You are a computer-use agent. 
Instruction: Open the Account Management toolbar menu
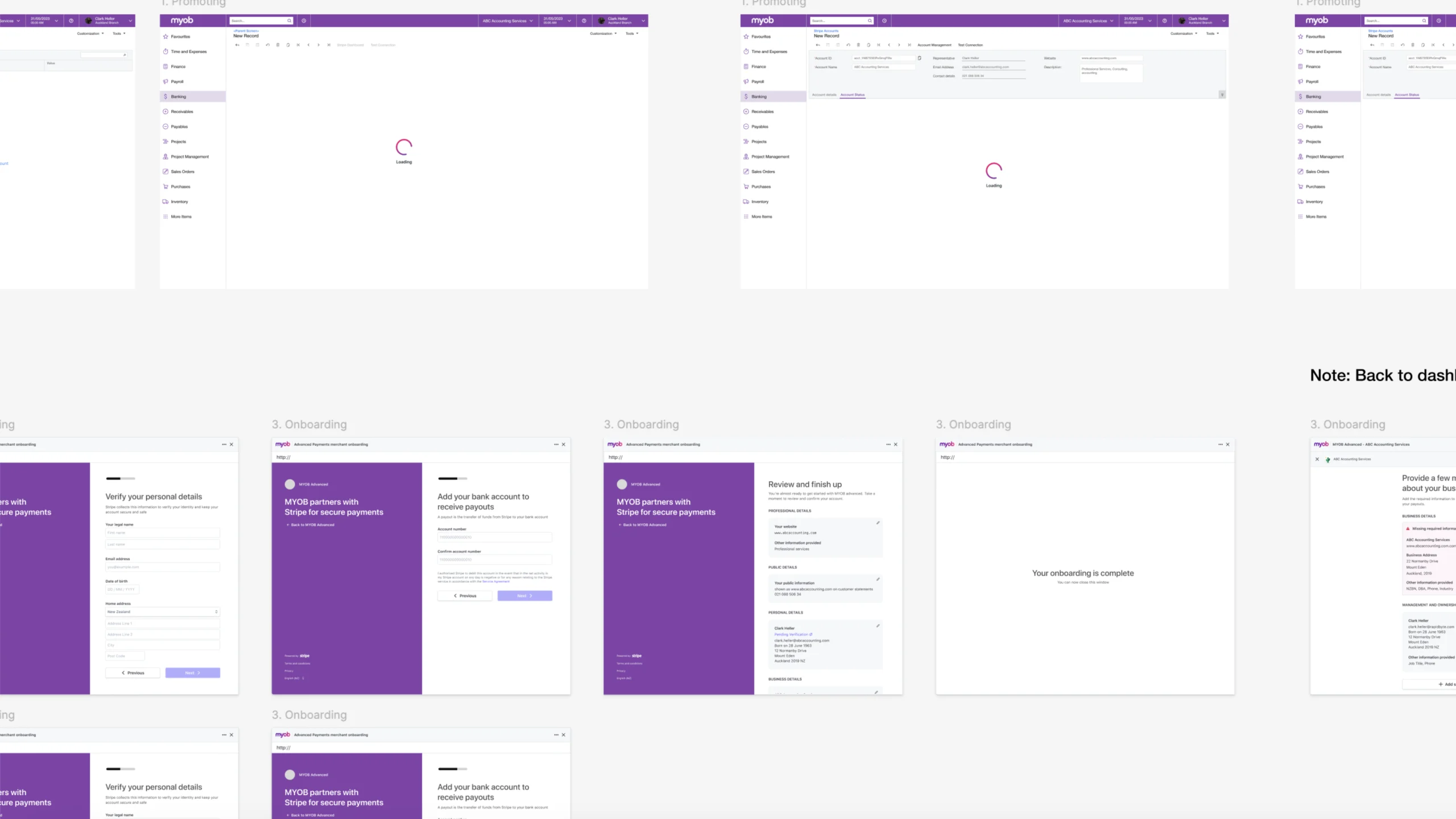(x=934, y=45)
